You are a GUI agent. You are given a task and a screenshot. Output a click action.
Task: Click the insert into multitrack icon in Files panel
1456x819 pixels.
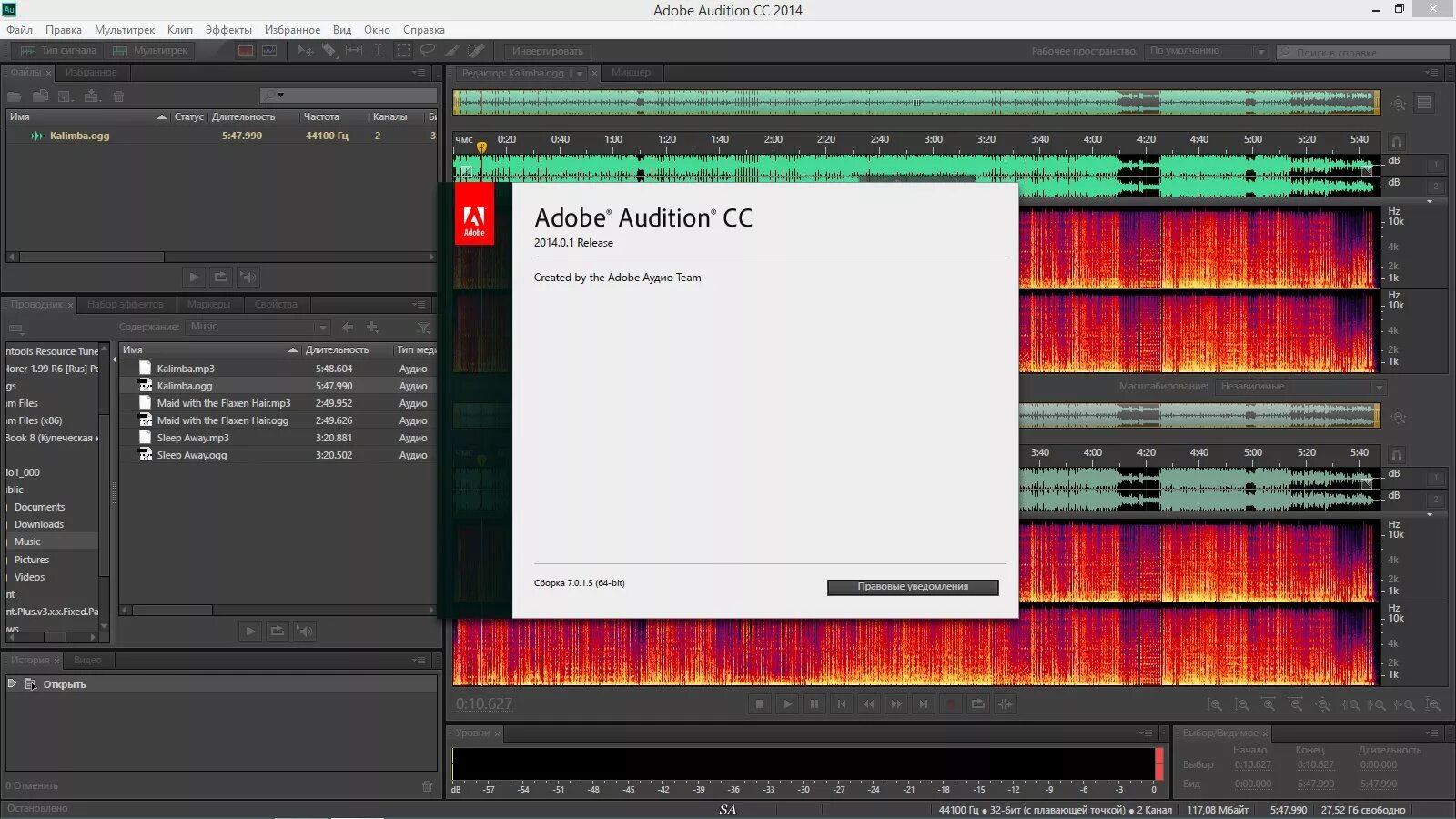point(92,96)
